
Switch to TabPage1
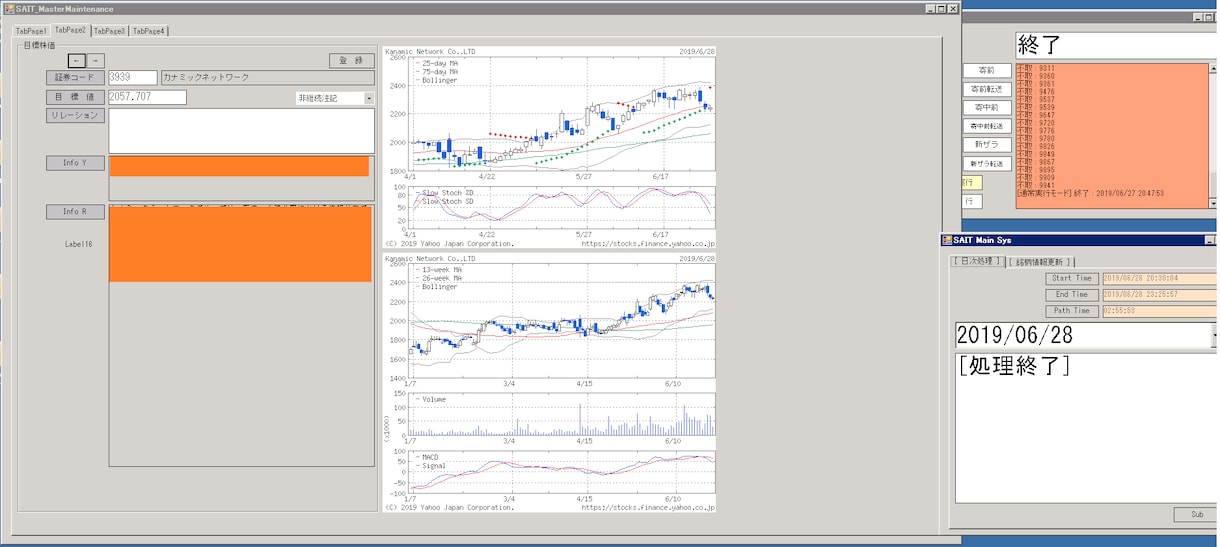click(x=31, y=31)
